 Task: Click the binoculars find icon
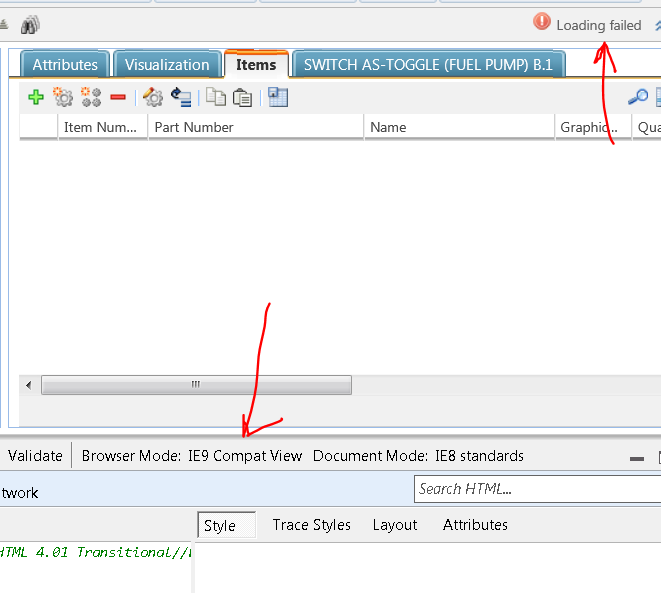[x=30, y=25]
